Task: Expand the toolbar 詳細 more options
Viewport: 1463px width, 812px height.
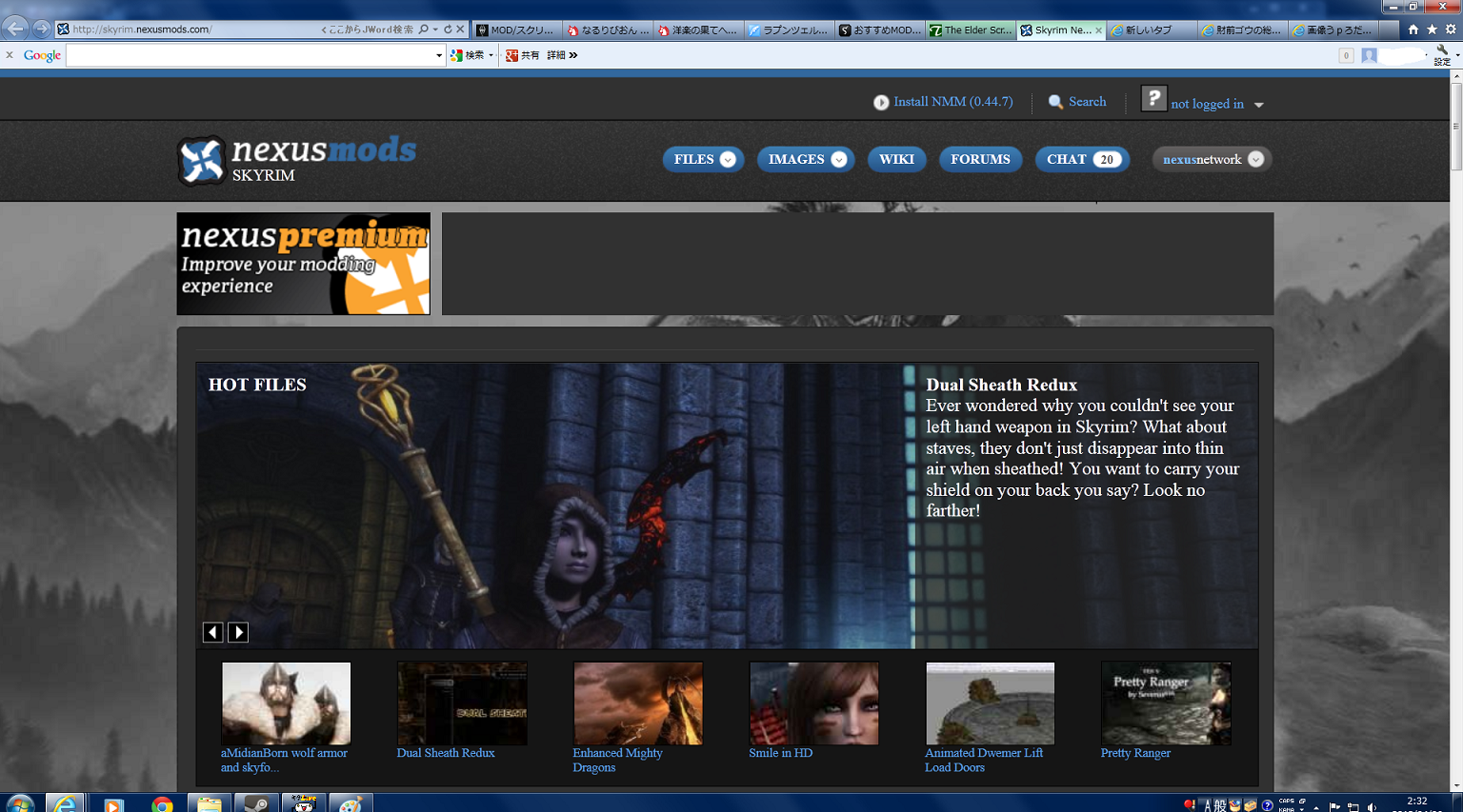Action: click(x=562, y=55)
